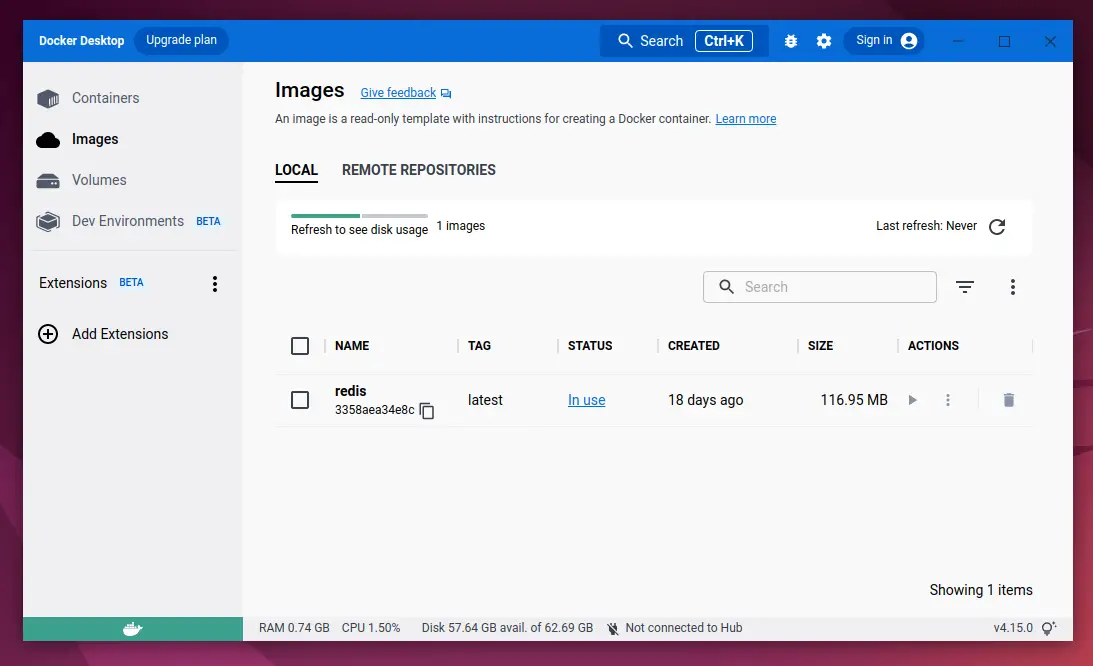Click the Showing 1 items text
Viewport: 1093px width, 666px height.
981,590
